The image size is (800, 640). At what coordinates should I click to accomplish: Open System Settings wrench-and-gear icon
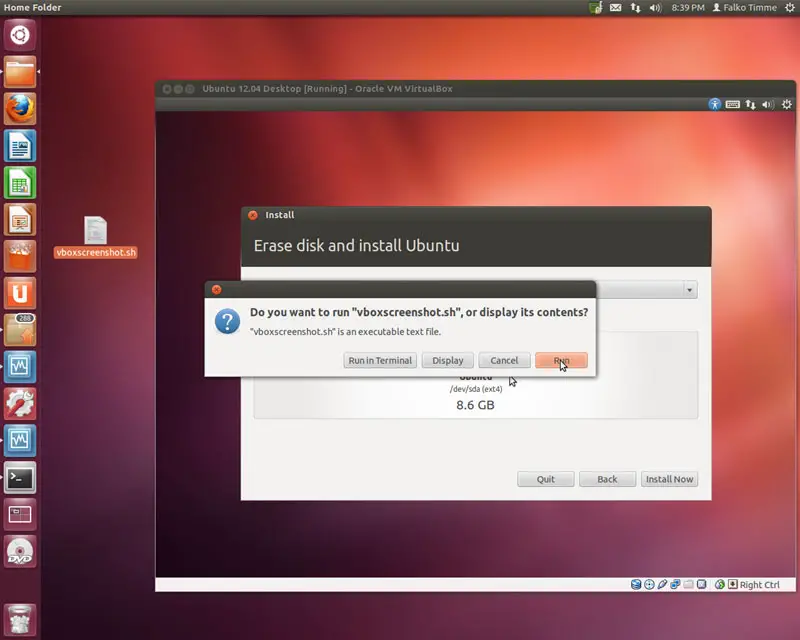click(20, 403)
